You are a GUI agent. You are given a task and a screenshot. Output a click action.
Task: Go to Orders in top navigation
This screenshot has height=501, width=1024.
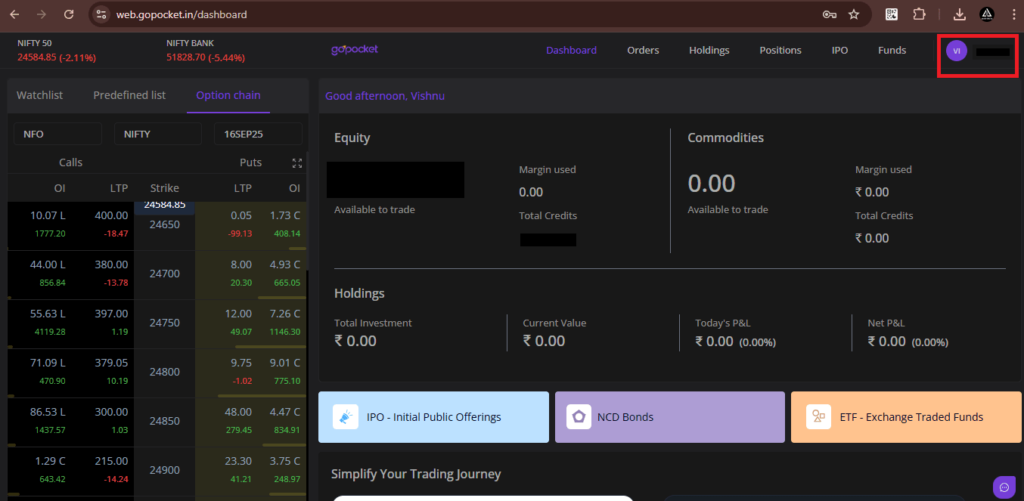643,50
